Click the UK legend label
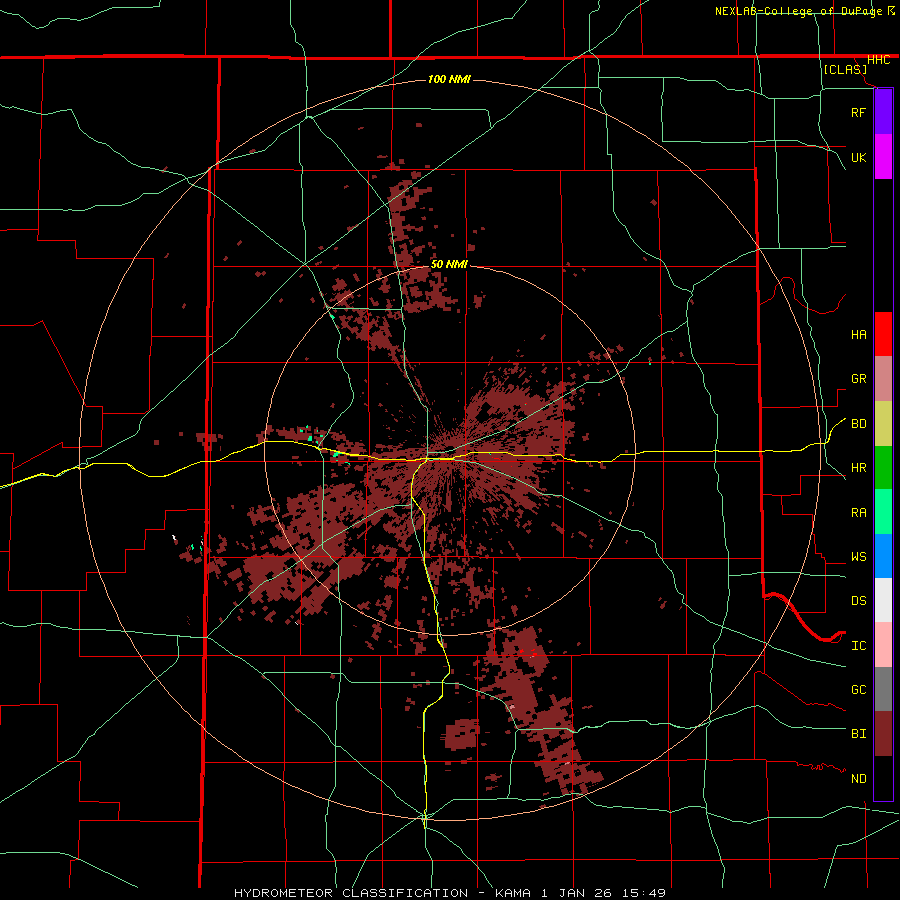The image size is (900, 900). [858, 158]
